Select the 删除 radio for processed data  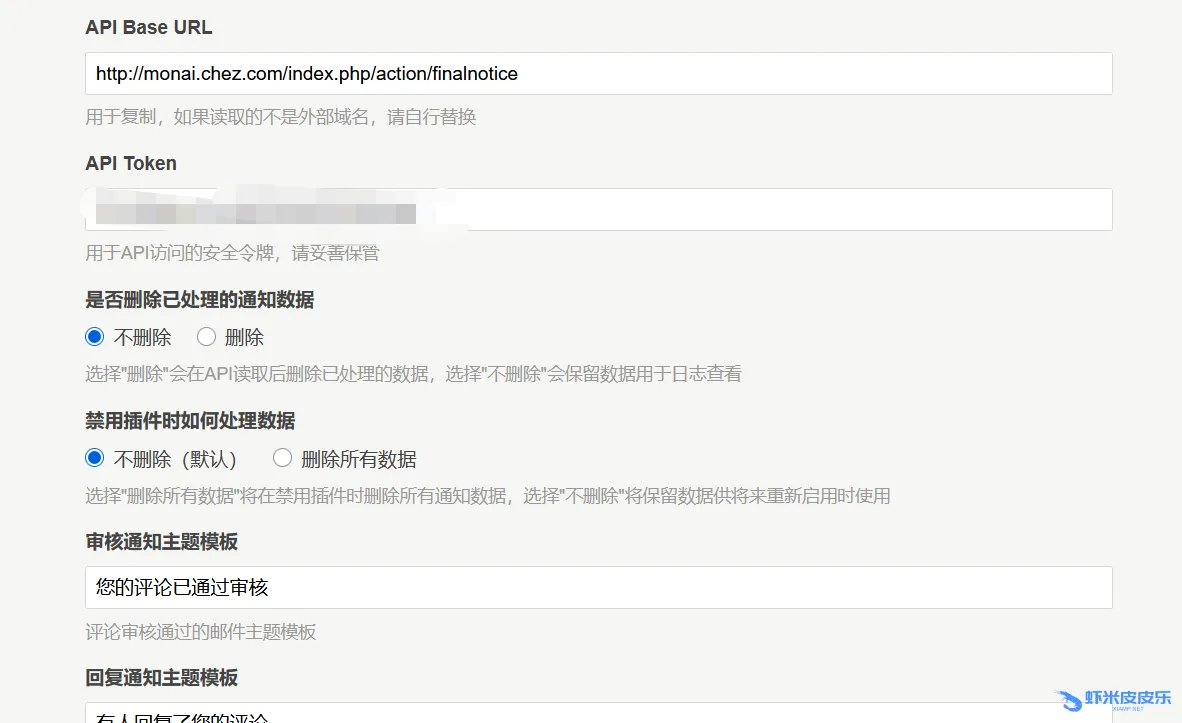coord(207,337)
